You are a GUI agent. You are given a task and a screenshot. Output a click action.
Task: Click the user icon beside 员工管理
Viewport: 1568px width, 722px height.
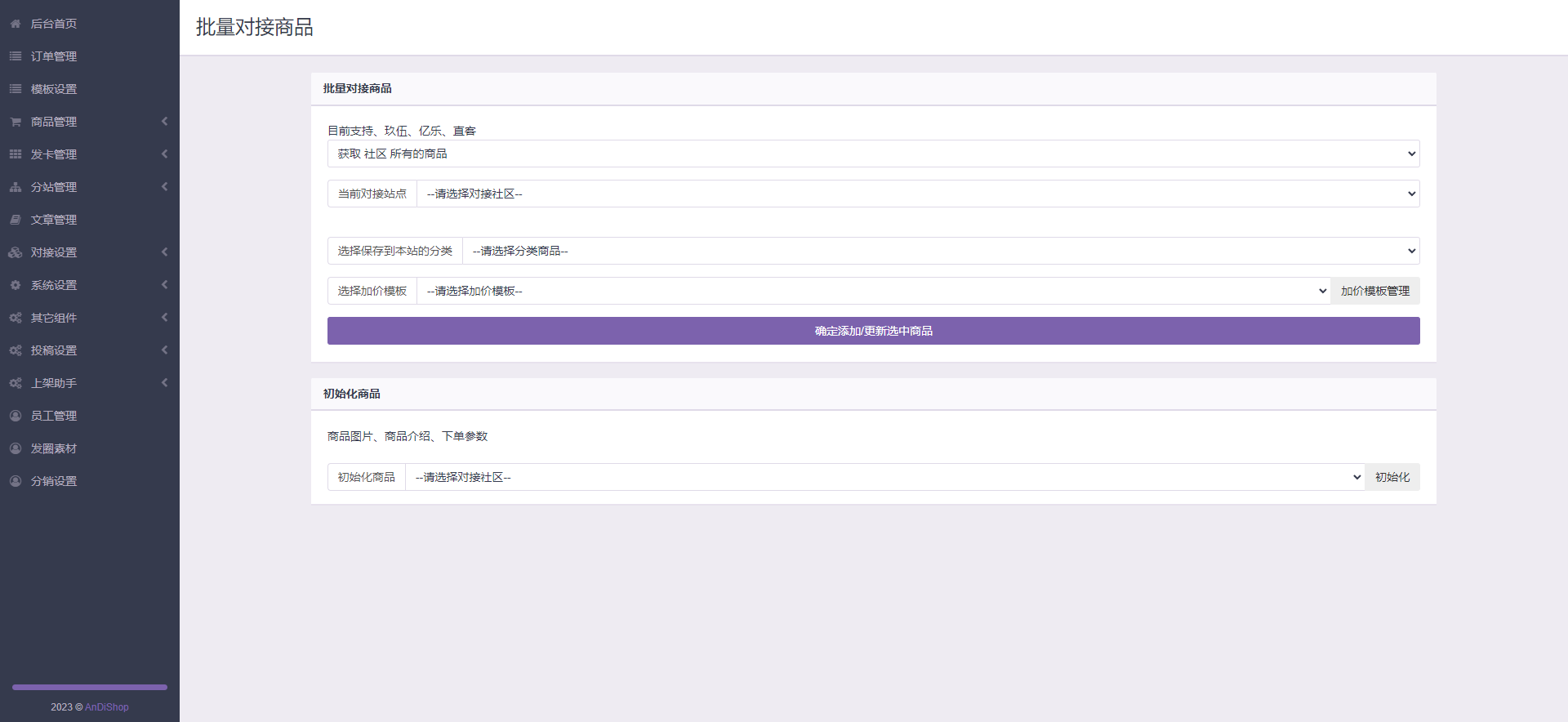(x=16, y=416)
